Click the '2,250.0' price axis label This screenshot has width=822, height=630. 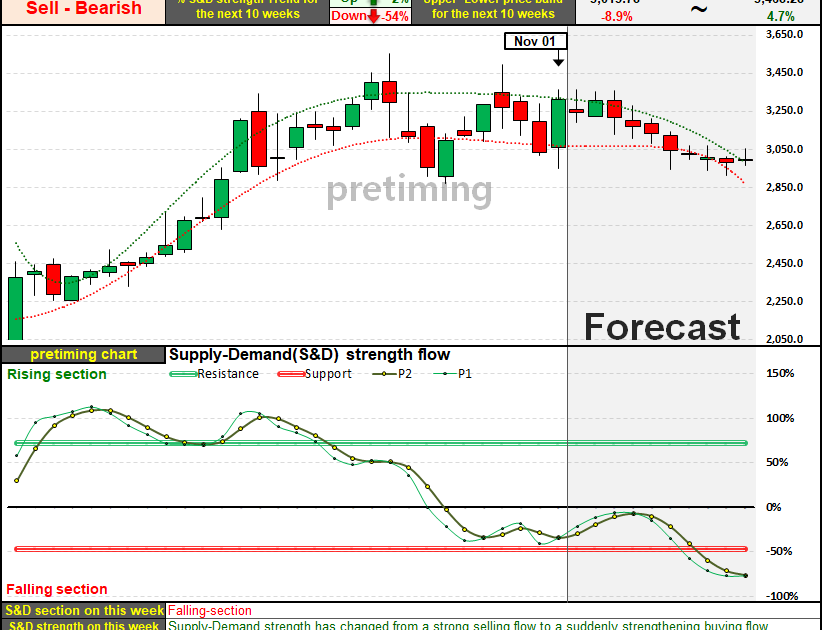784,301
